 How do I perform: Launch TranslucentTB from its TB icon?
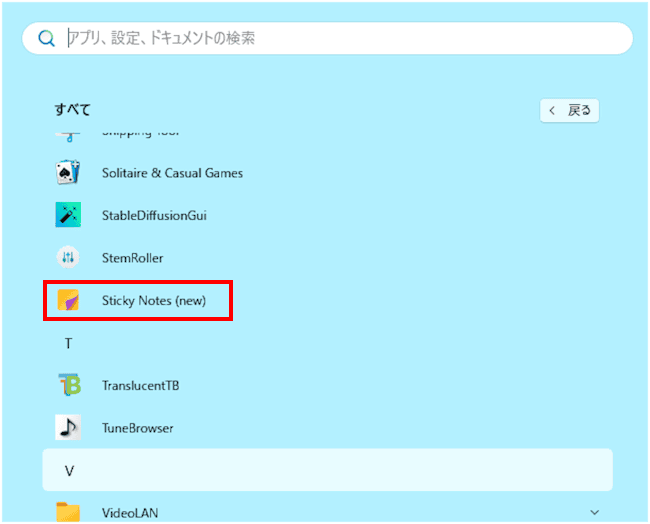tap(68, 385)
